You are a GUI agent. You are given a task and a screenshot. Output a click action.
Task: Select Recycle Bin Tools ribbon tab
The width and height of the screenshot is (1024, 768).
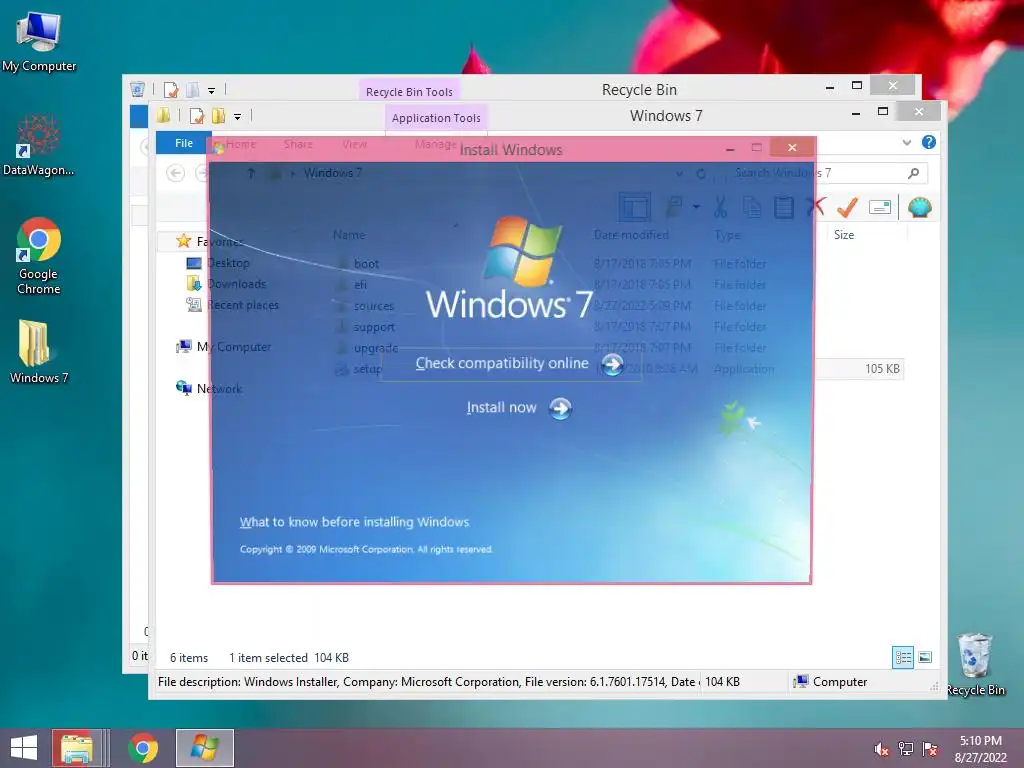pyautogui.click(x=409, y=92)
